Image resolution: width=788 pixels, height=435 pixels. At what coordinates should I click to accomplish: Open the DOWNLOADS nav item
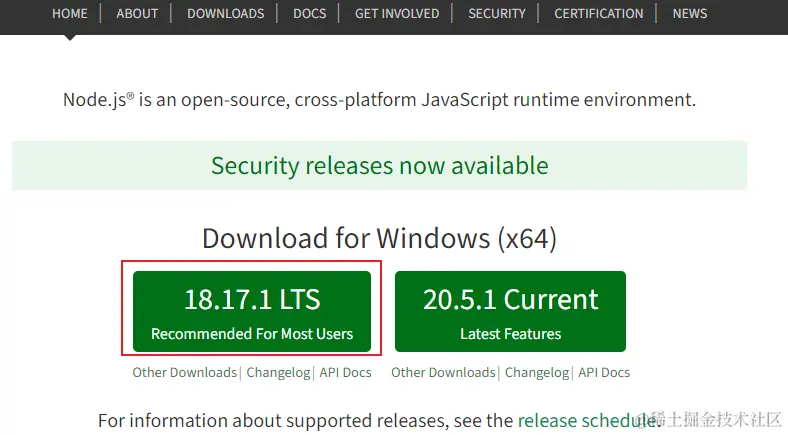[226, 14]
